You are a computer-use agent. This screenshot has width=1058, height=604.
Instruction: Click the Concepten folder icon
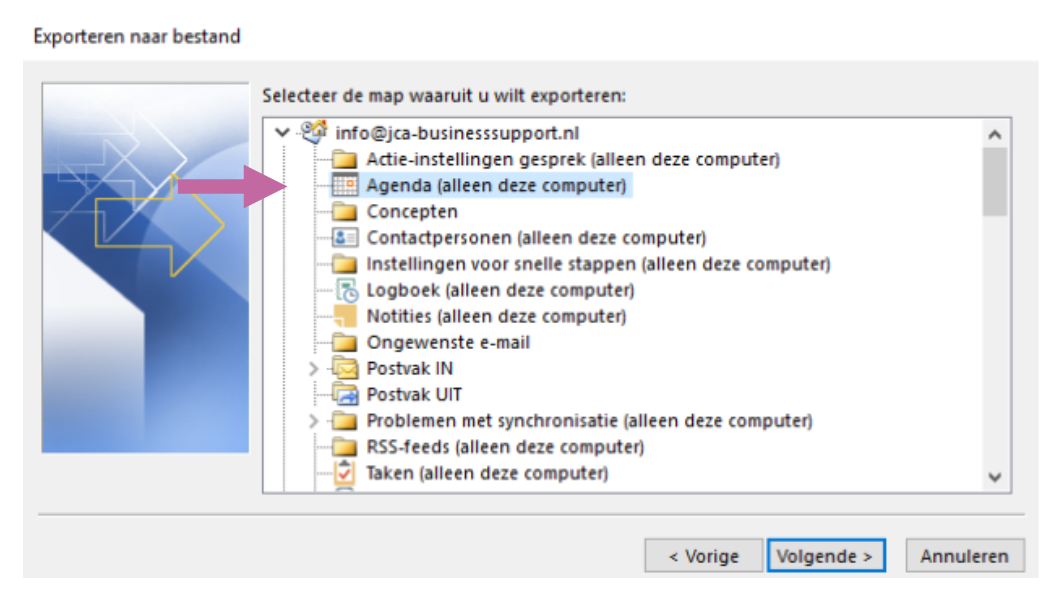[344, 212]
